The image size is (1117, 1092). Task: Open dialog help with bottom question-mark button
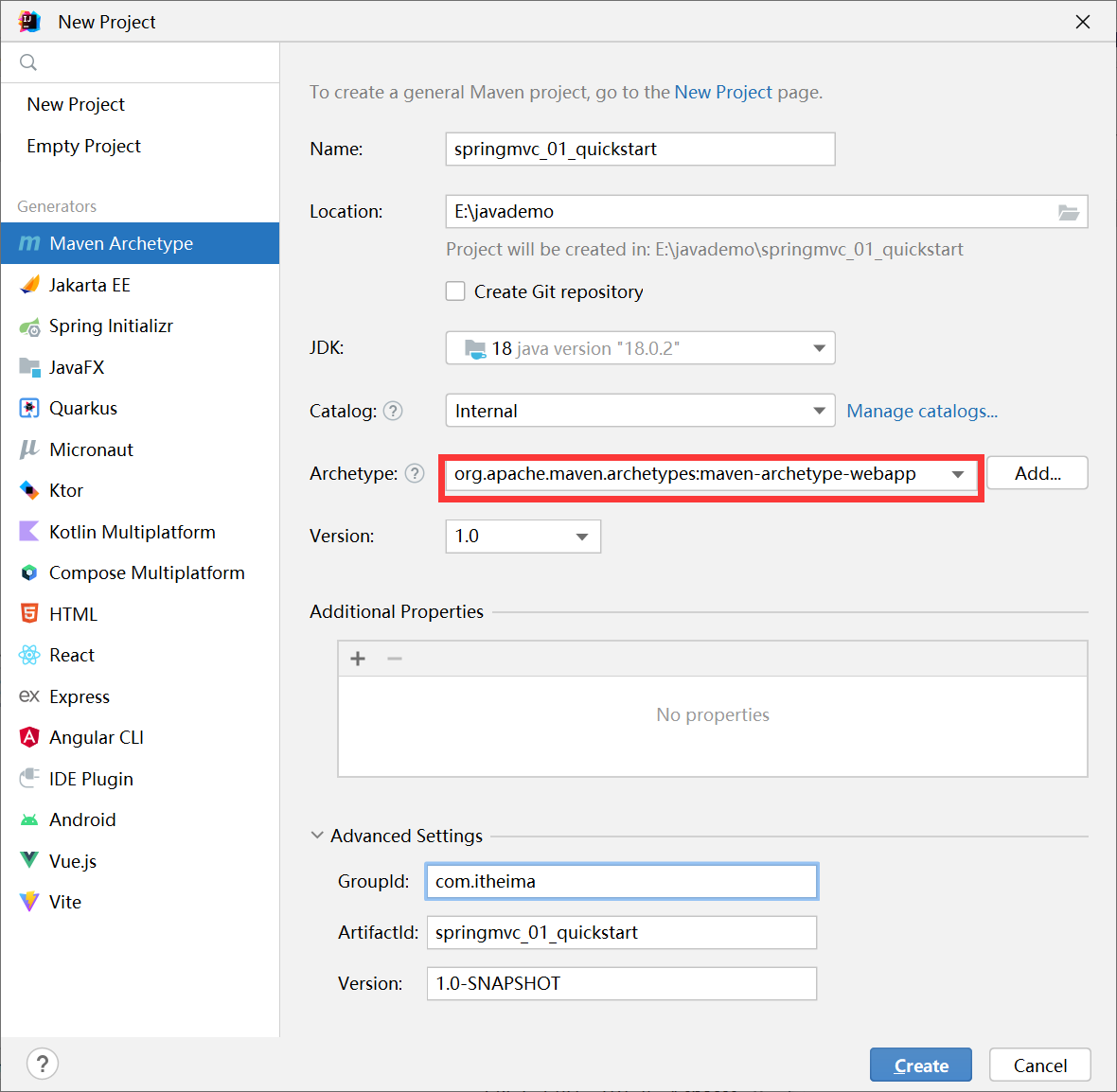point(43,1065)
